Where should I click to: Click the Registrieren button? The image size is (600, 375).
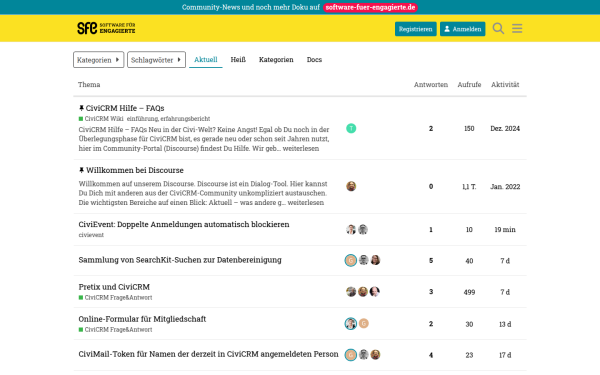click(x=416, y=29)
